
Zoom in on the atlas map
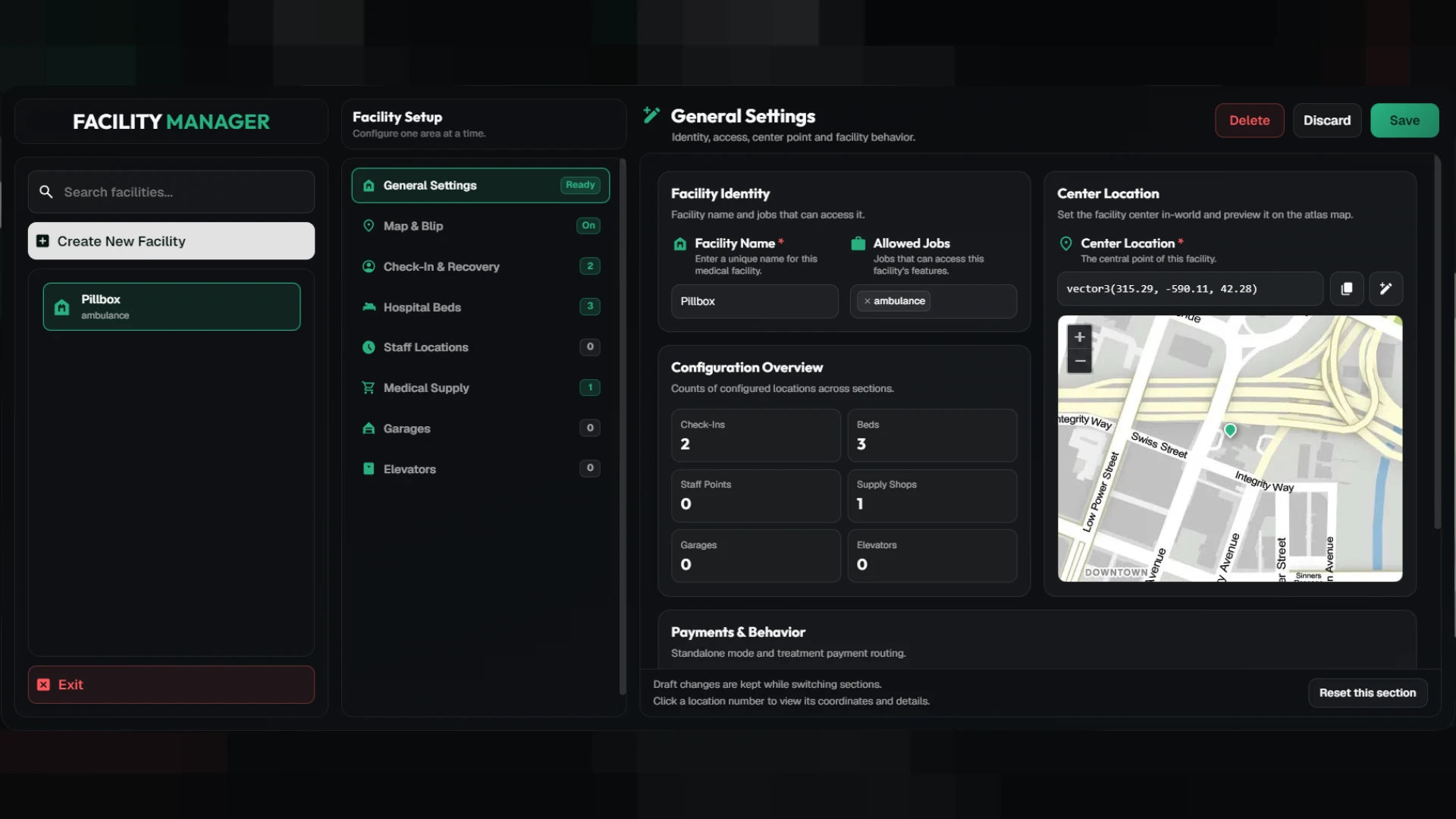click(1080, 337)
